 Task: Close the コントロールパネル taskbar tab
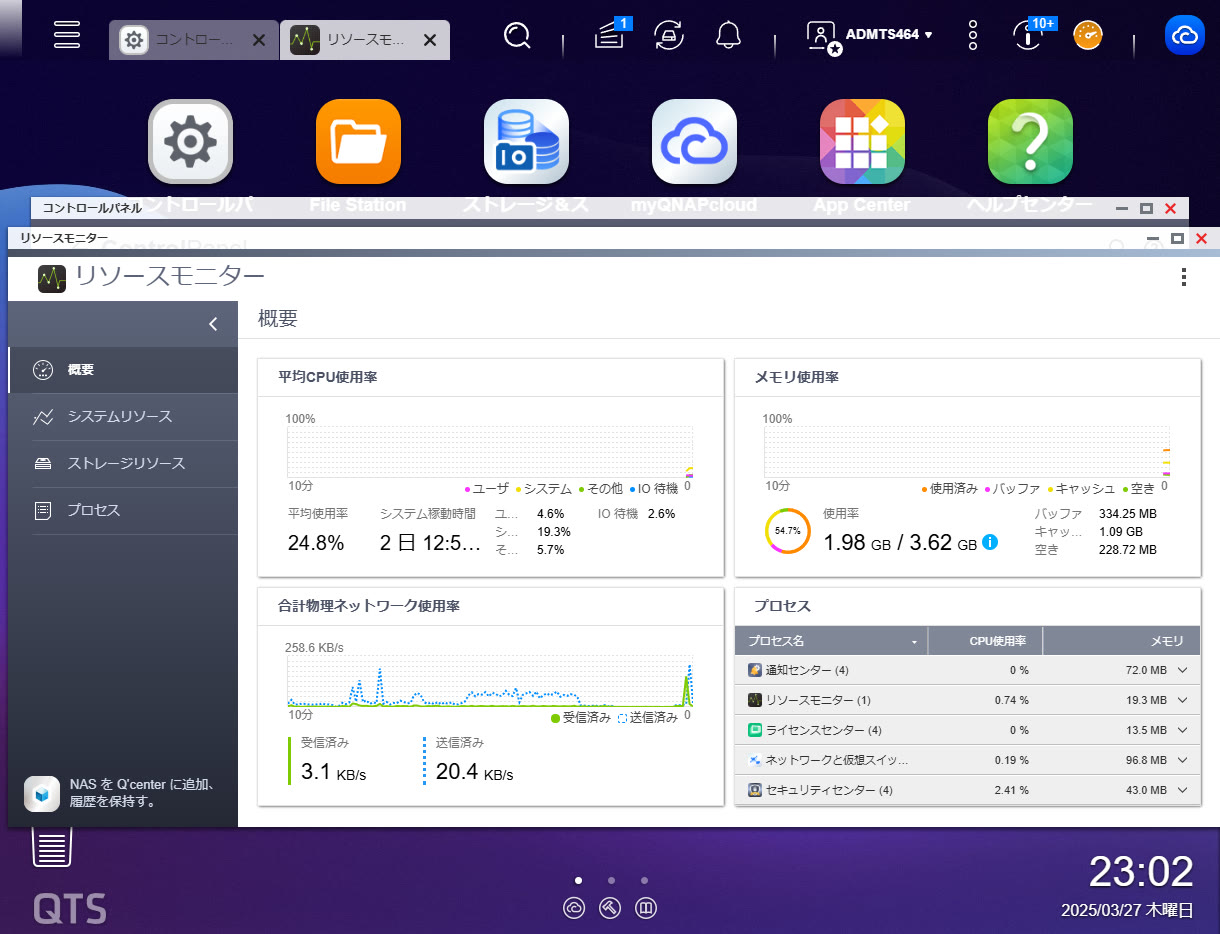[258, 40]
